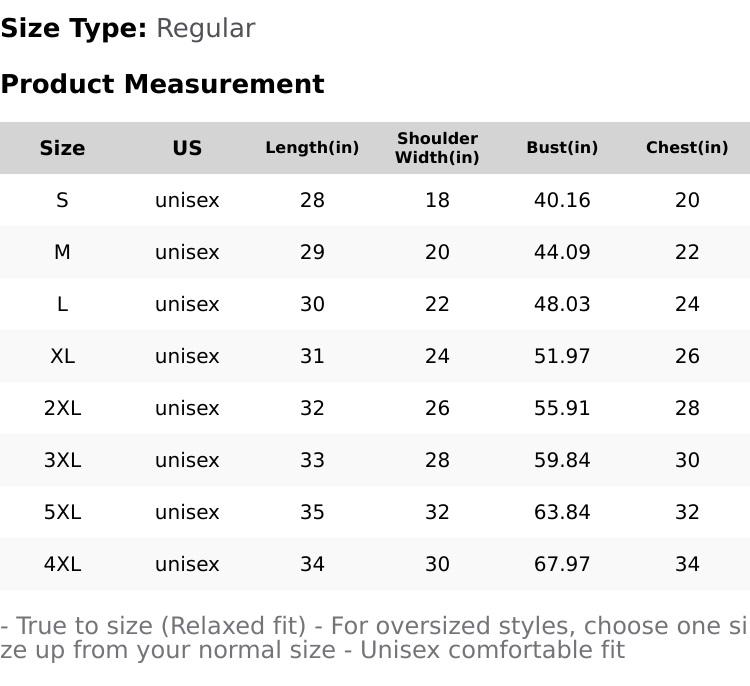Click the Shoulder Width(in) header

[x=437, y=148]
